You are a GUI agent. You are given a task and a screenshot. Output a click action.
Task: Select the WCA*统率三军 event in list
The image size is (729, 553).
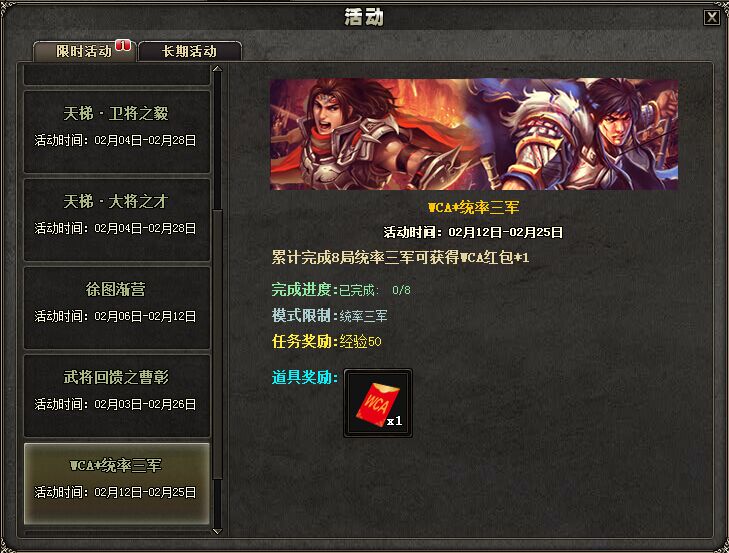click(x=117, y=483)
